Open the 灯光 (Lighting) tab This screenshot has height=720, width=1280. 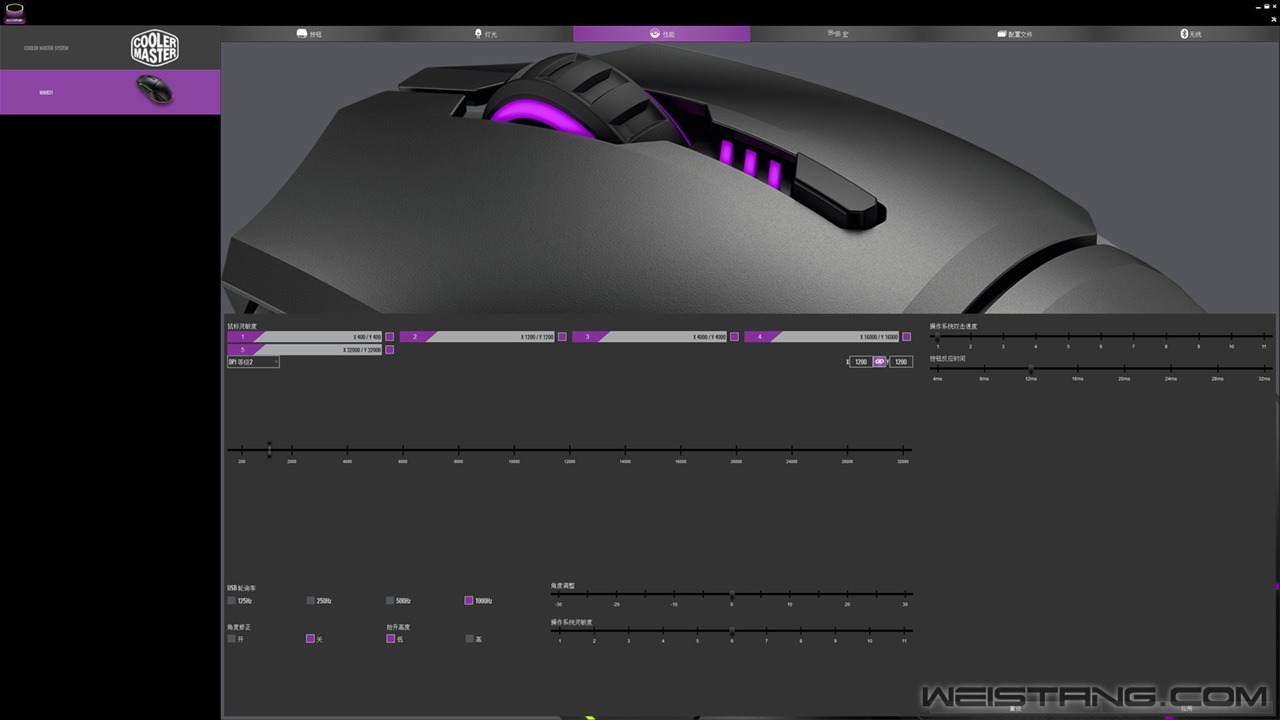pyautogui.click(x=485, y=34)
